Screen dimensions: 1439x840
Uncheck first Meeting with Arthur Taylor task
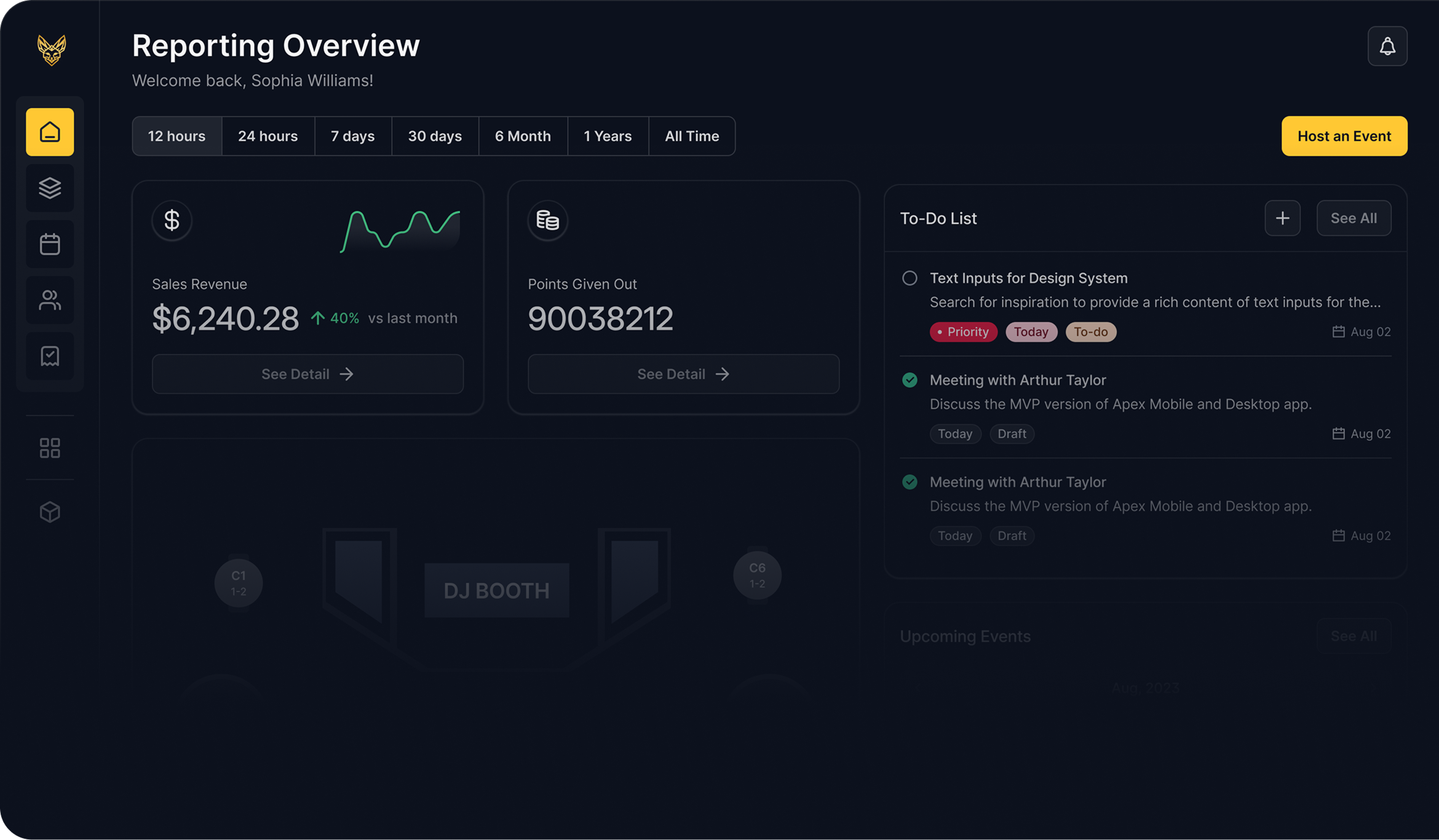point(910,380)
